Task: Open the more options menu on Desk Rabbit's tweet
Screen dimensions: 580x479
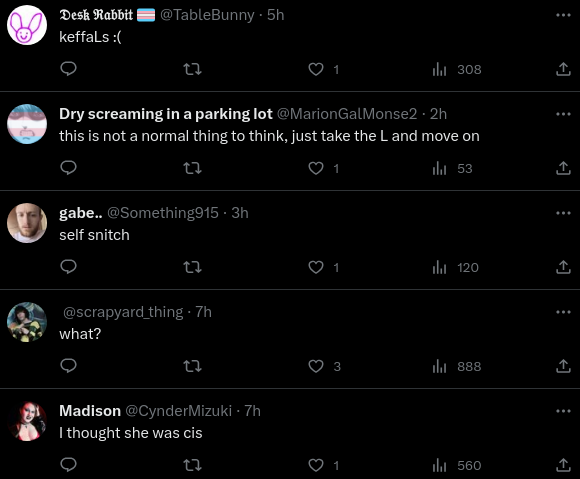Action: (x=563, y=15)
